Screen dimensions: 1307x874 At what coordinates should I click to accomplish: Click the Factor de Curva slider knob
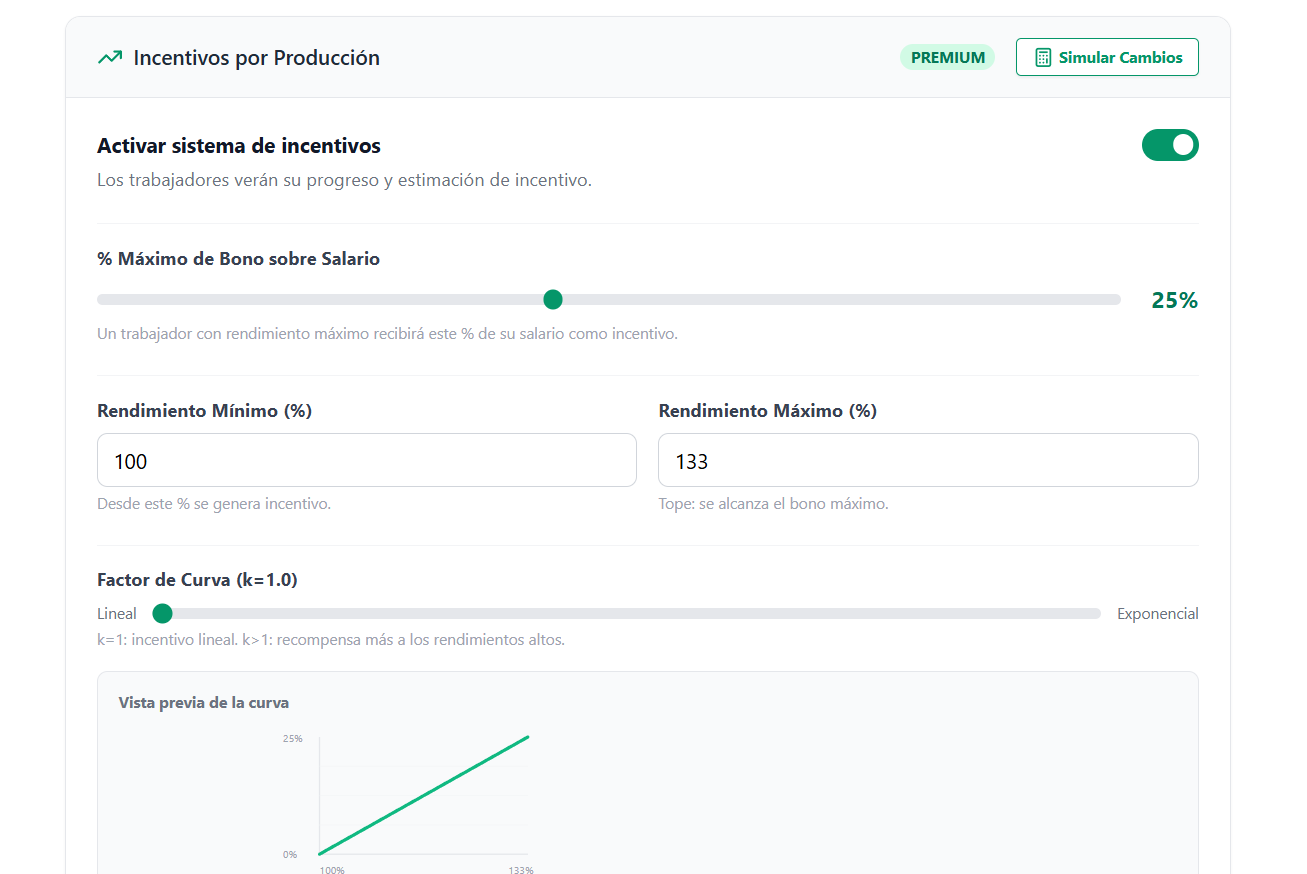click(162, 613)
